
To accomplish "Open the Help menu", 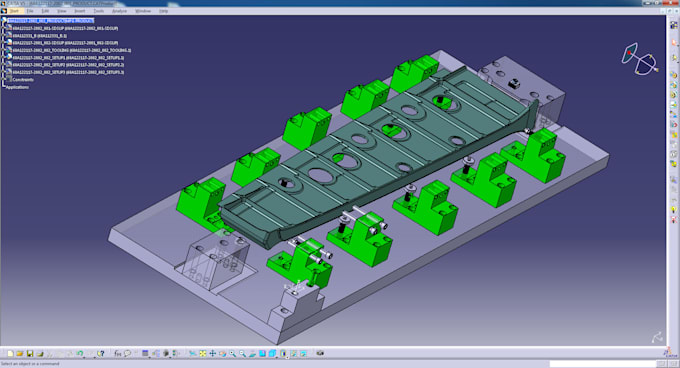I will [163, 11].
